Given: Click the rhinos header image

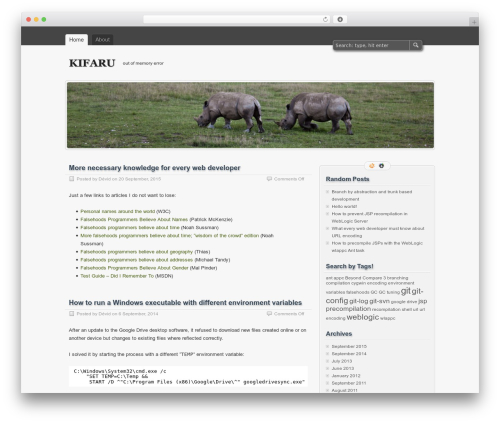Looking at the screenshot, I should click(250, 115).
